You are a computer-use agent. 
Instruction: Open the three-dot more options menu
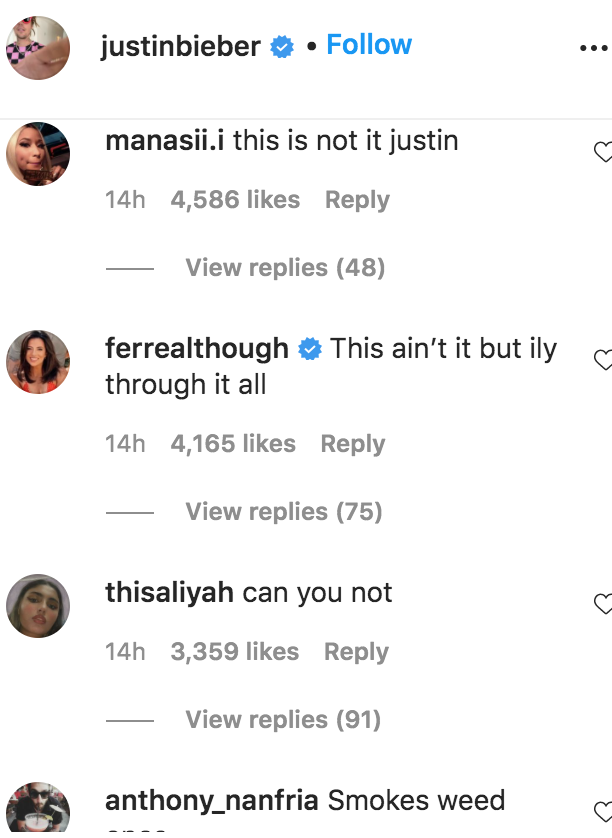click(594, 48)
